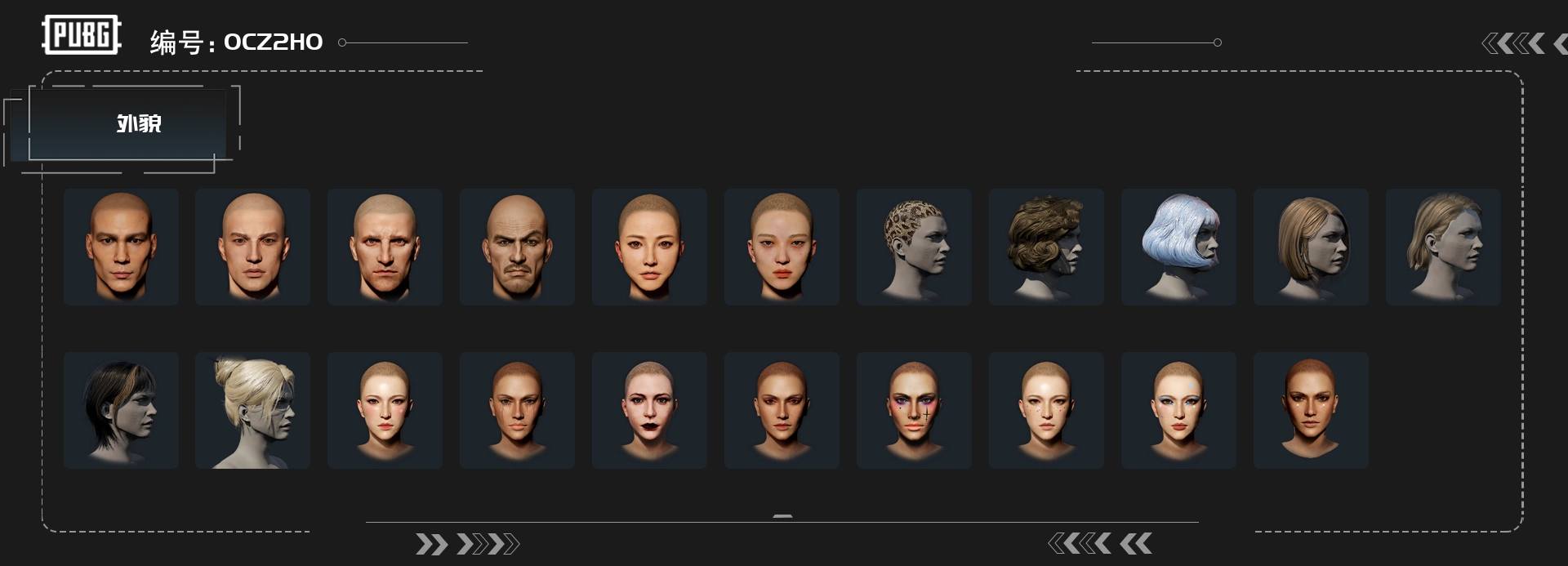Open the 外貌 appearance tab
This screenshot has height=566, width=1568.
pyautogui.click(x=127, y=124)
